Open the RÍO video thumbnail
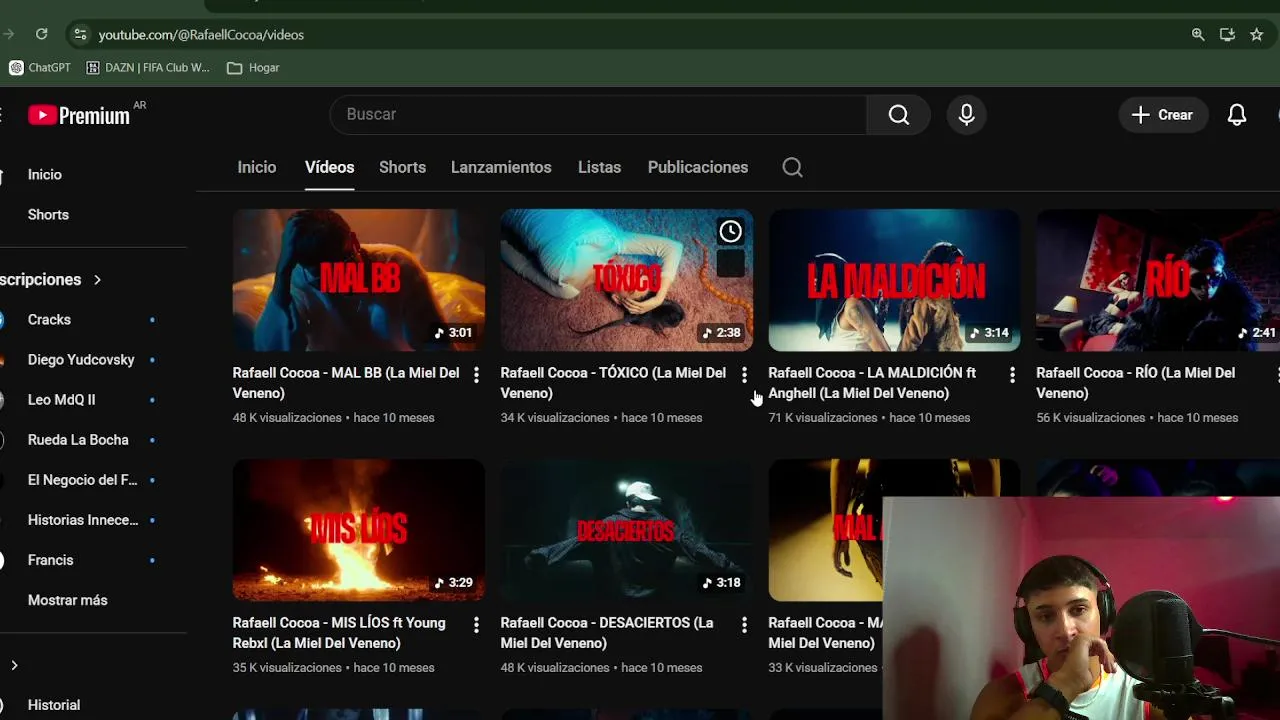The height and width of the screenshot is (720, 1280). [1158, 280]
